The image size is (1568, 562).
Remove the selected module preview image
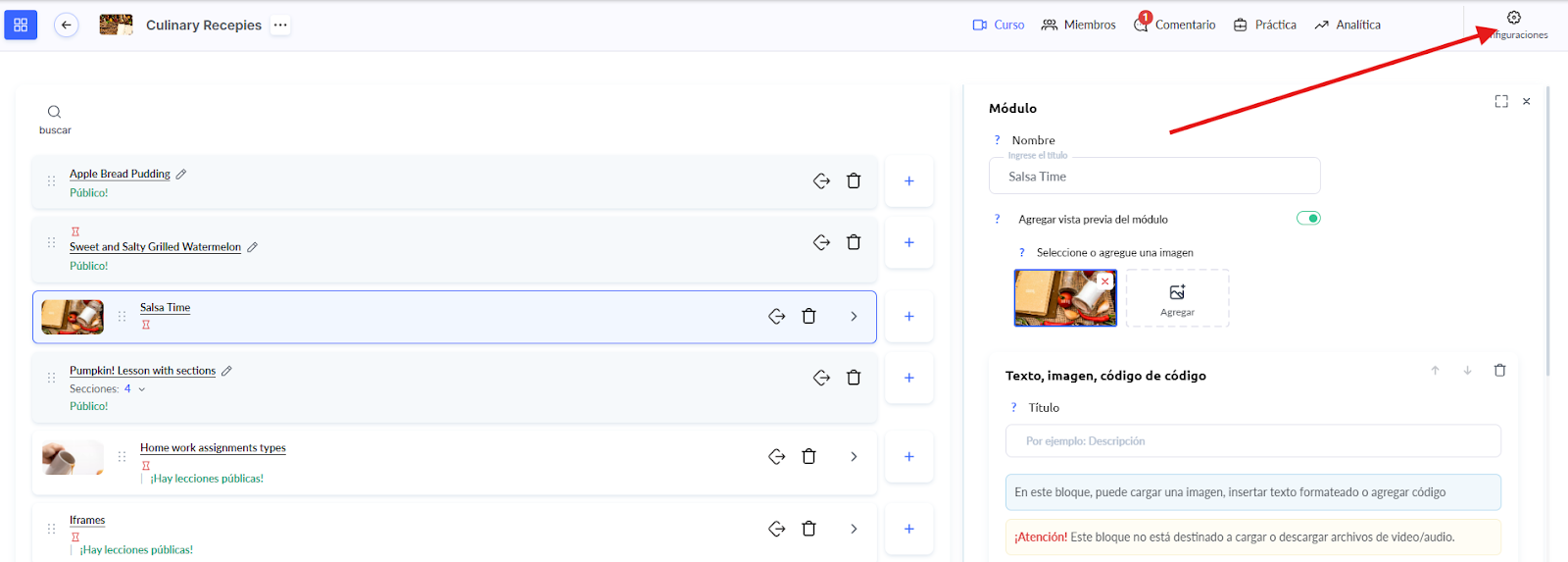(x=1105, y=281)
